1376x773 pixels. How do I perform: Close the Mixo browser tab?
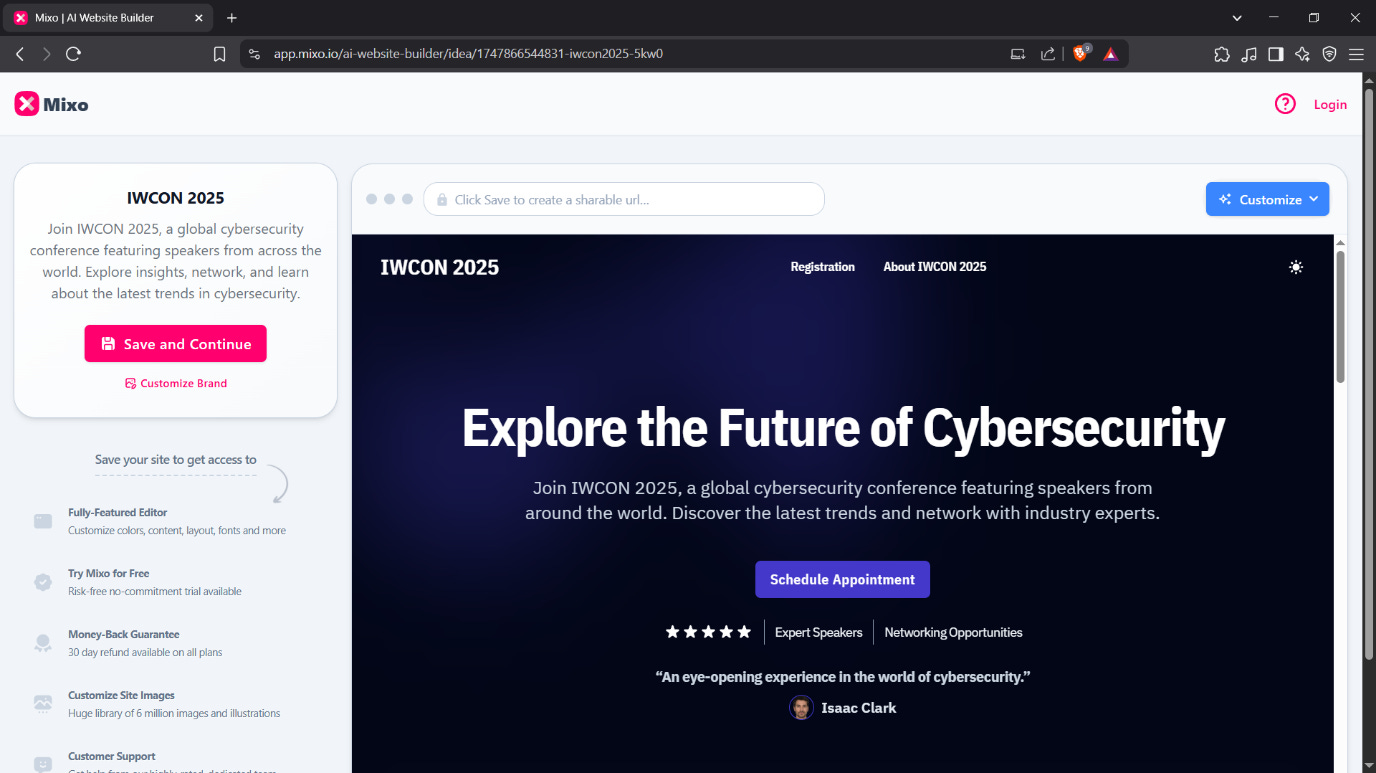click(x=199, y=18)
